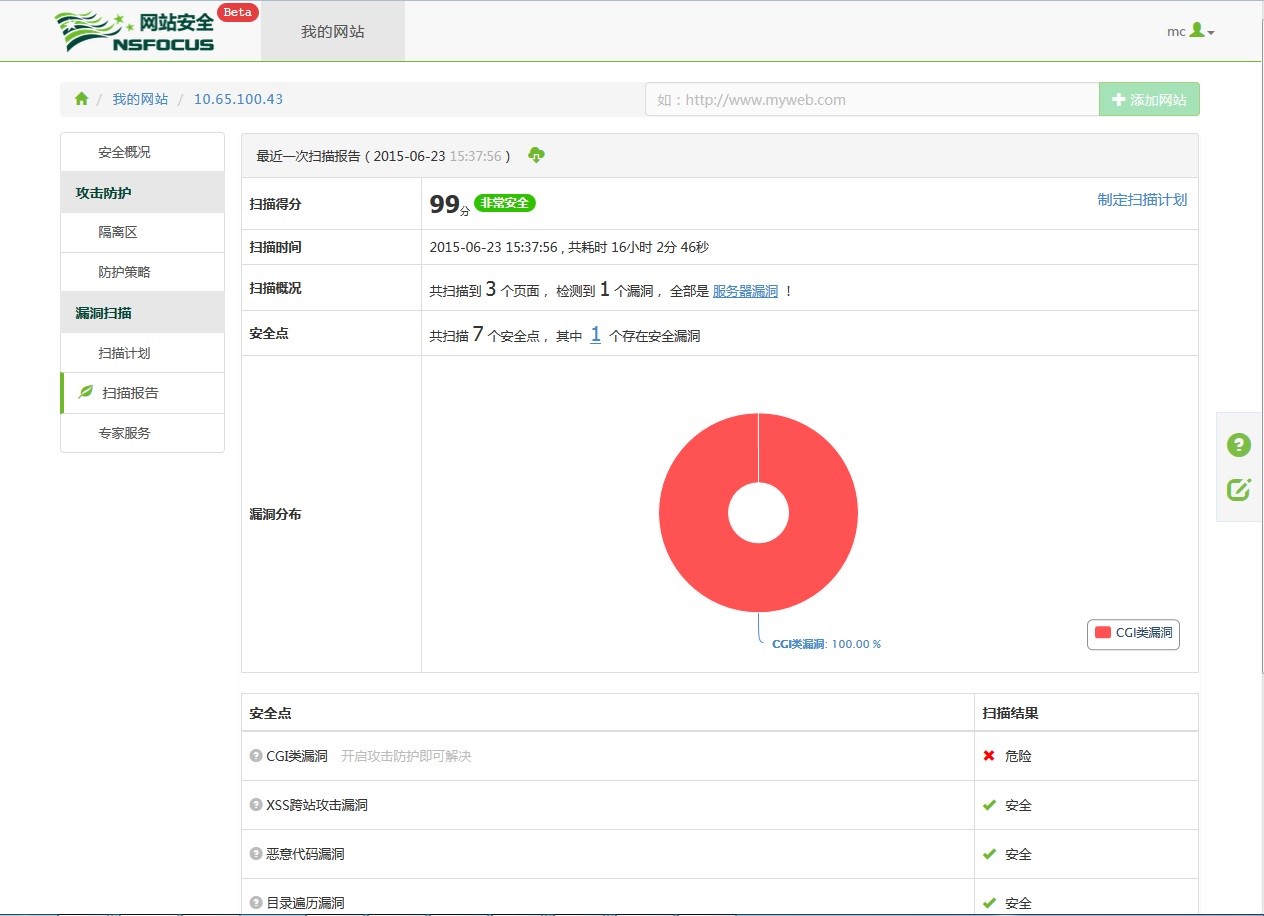Click help icon beside CGI类漏洞 row
Image resolution: width=1264 pixels, height=916 pixels.
[x=256, y=756]
